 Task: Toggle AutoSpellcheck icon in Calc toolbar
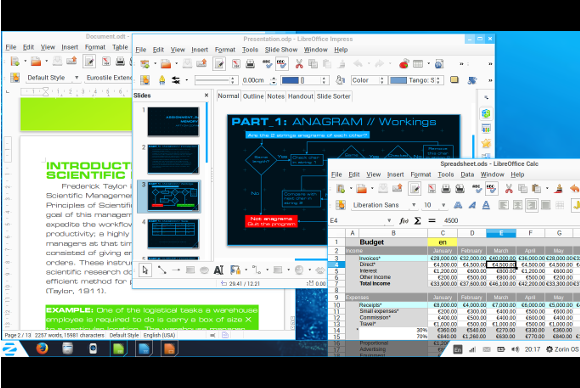[491, 189]
